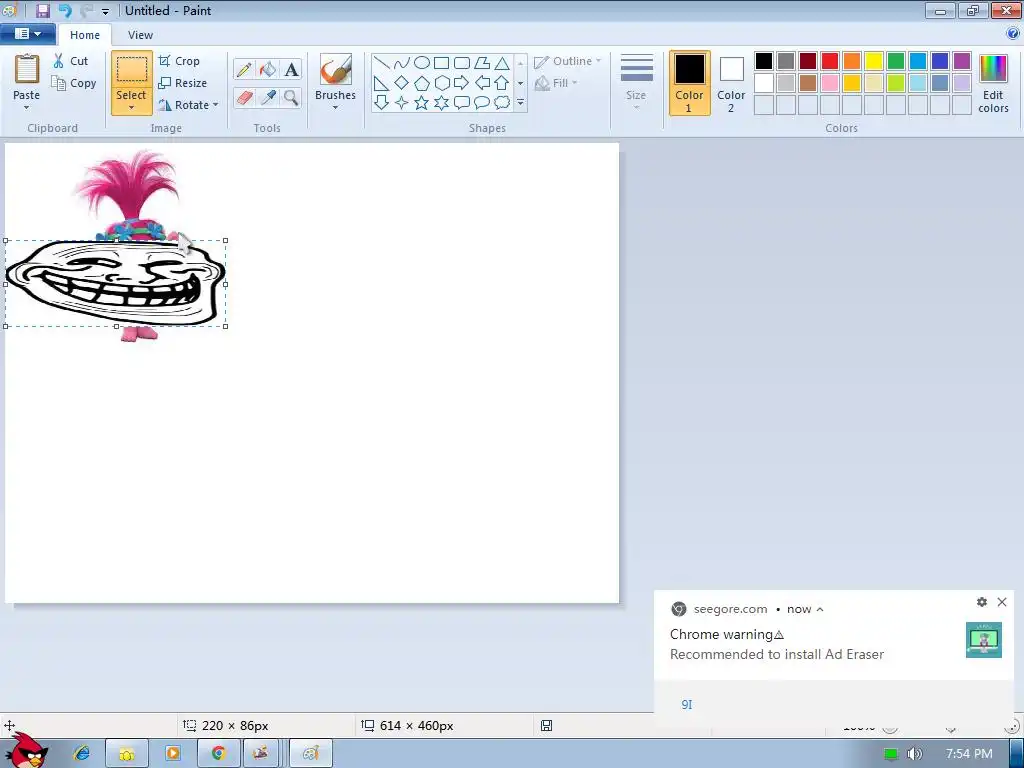Click the Cut button
Image resolution: width=1024 pixels, height=768 pixels.
(71, 61)
